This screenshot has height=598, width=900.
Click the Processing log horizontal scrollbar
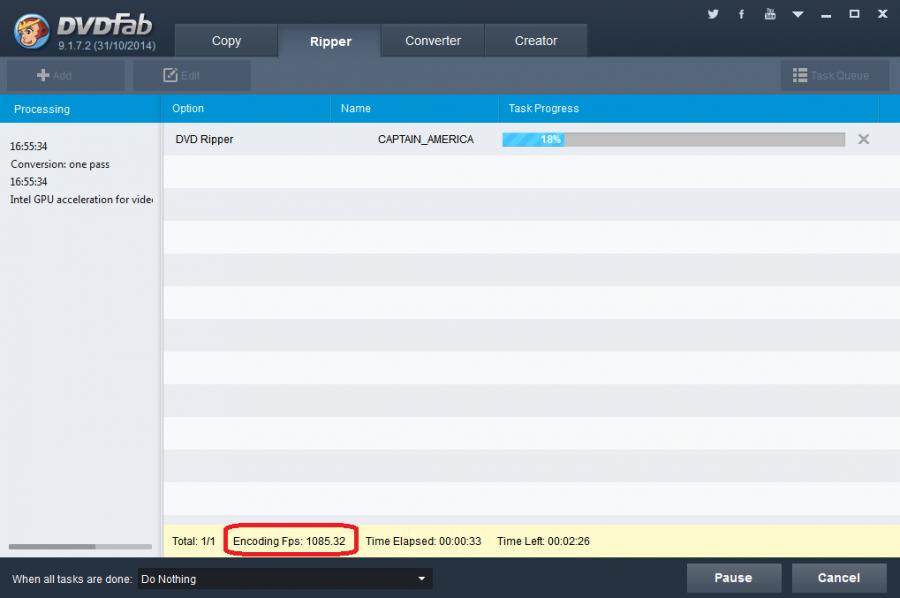click(x=80, y=546)
